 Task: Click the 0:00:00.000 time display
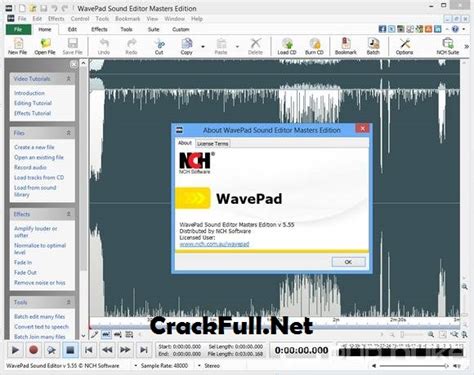tap(301, 350)
